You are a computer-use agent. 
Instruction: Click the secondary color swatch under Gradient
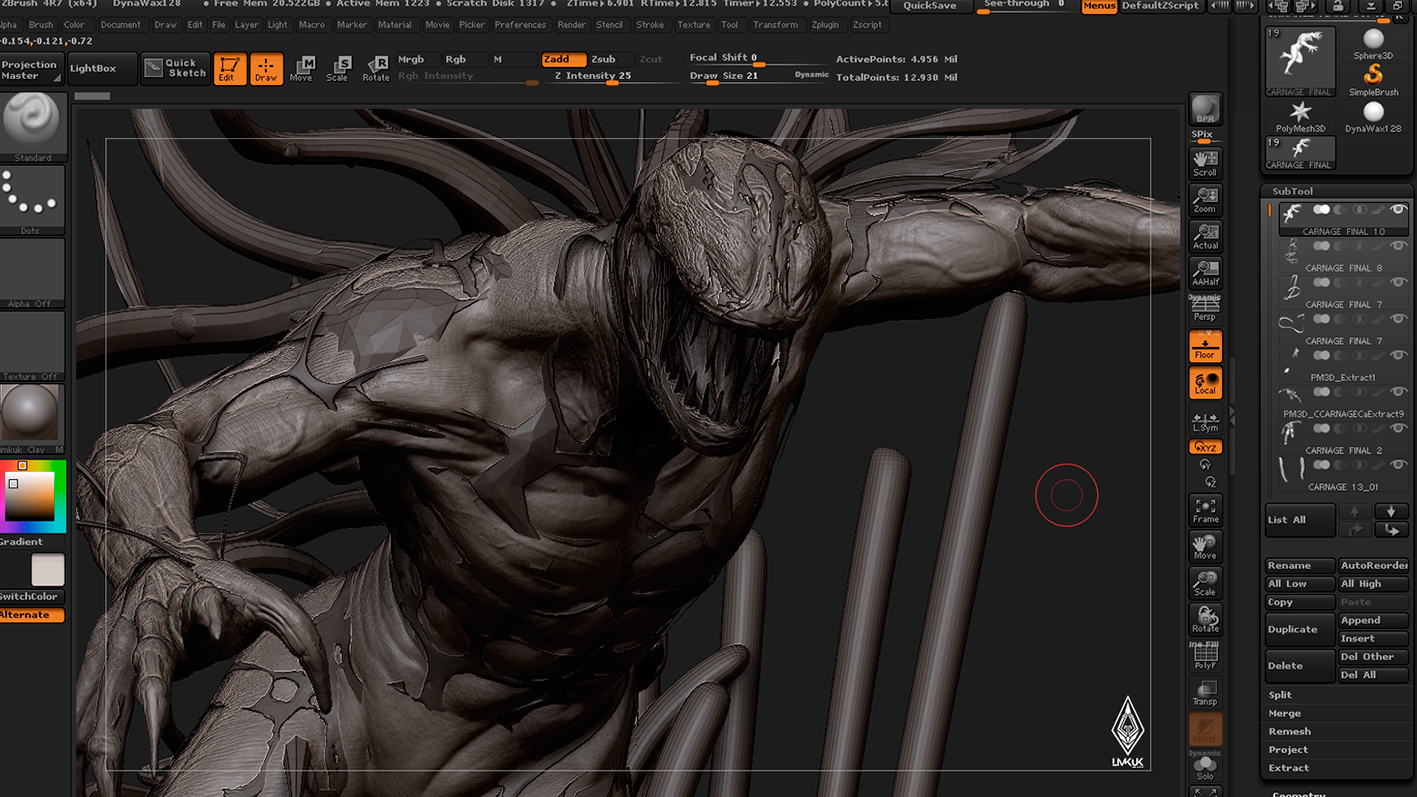[47, 570]
